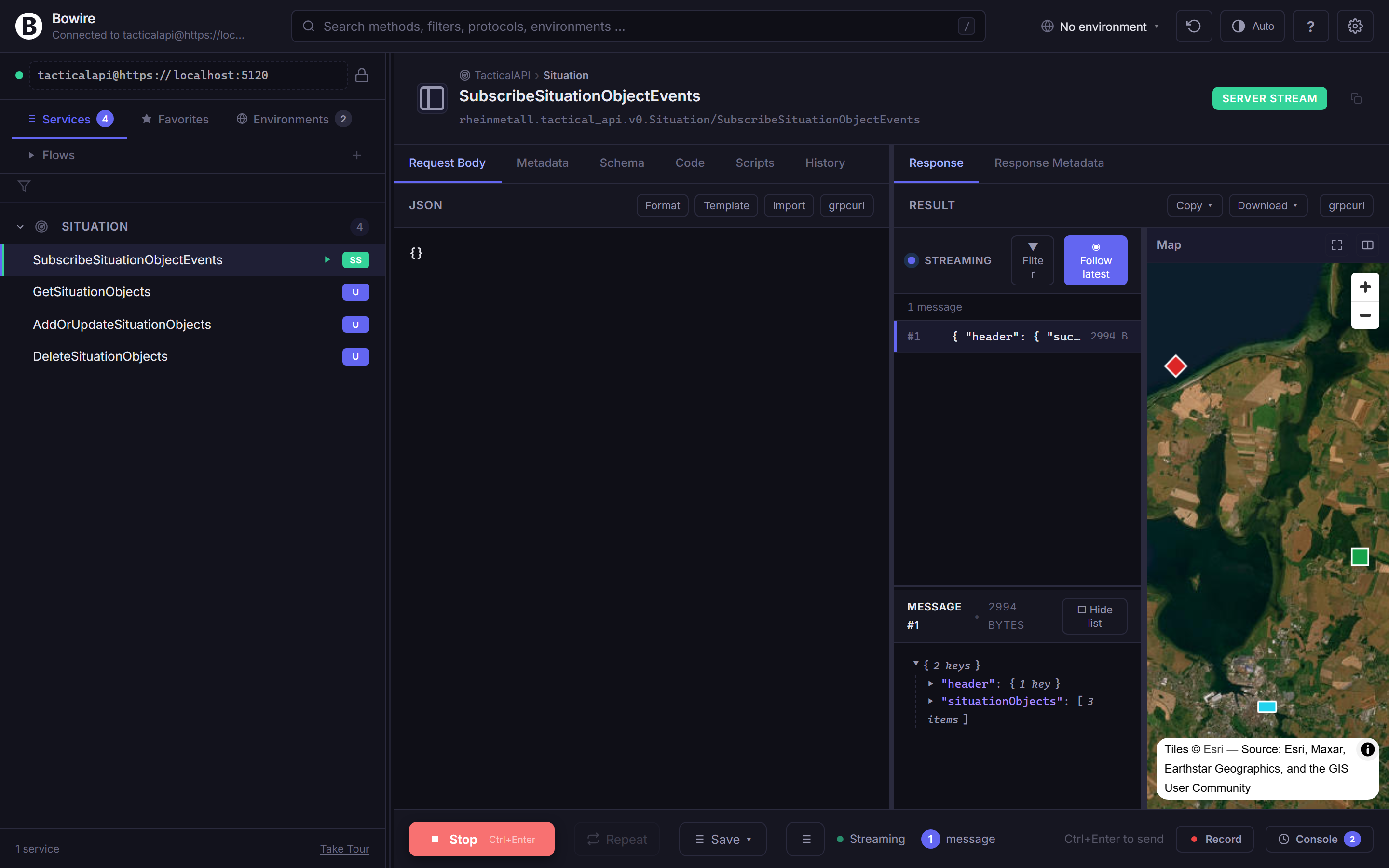Expand the "header" JSON node
The image size is (1389, 868).
(x=930, y=684)
